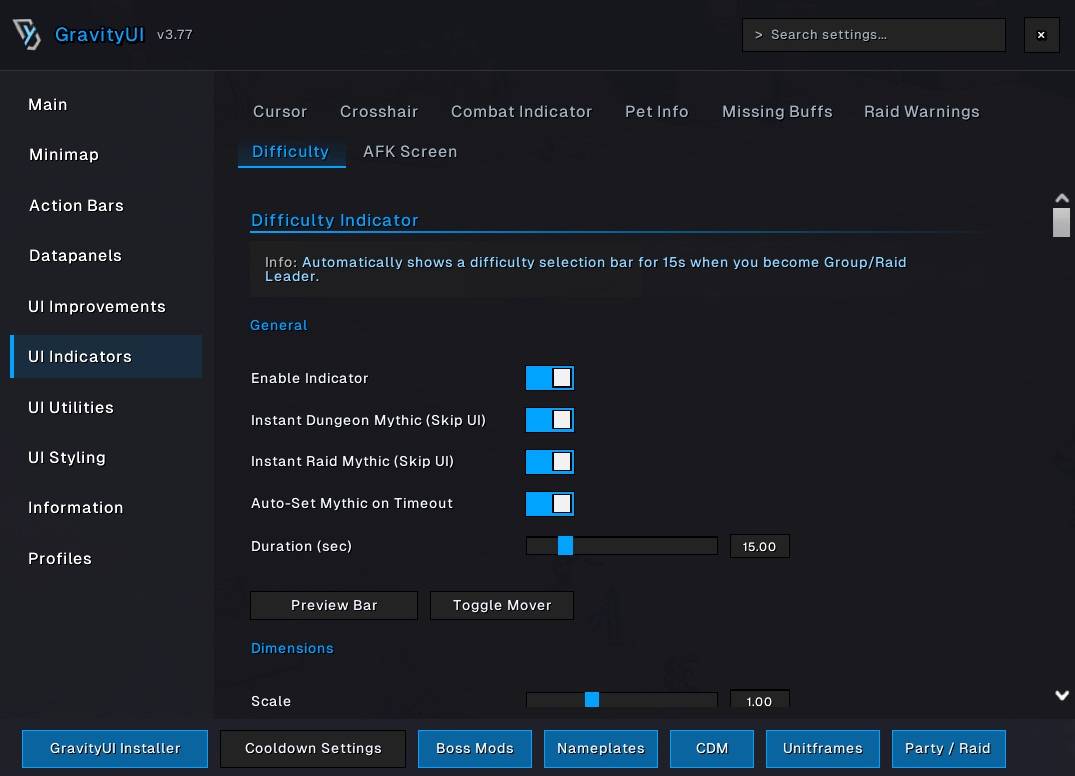Open the Action Bars section

click(106, 206)
